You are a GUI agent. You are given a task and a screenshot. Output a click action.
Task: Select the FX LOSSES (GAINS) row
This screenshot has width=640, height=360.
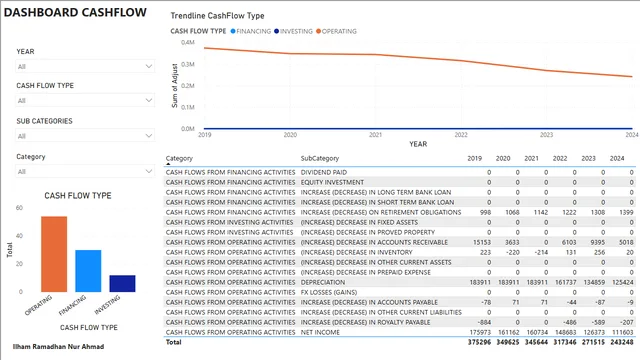(400, 292)
